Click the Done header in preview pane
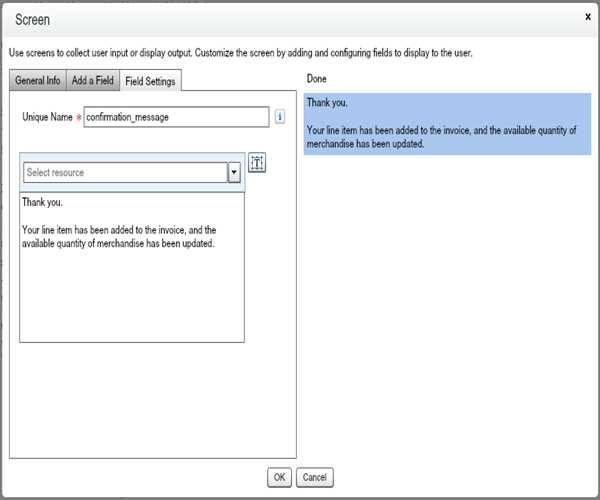 pyautogui.click(x=316, y=79)
